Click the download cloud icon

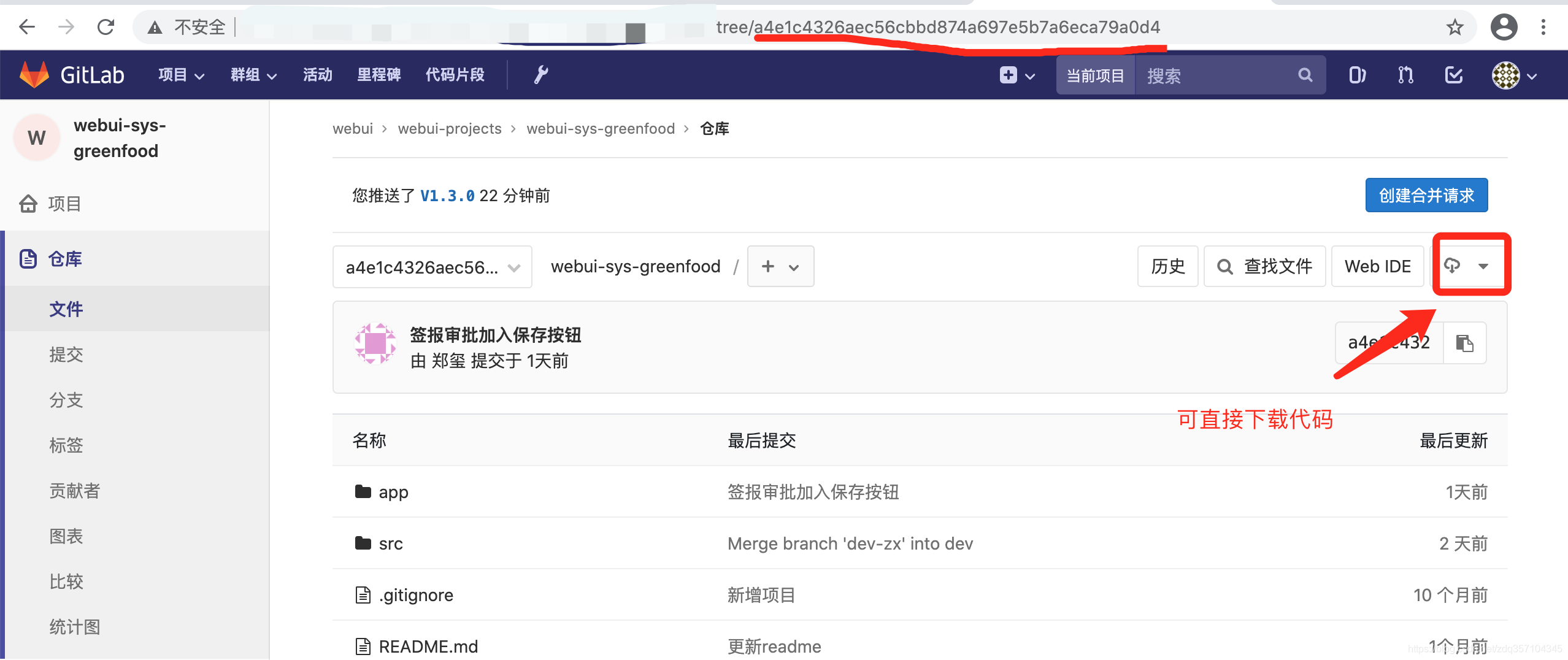(1452, 266)
